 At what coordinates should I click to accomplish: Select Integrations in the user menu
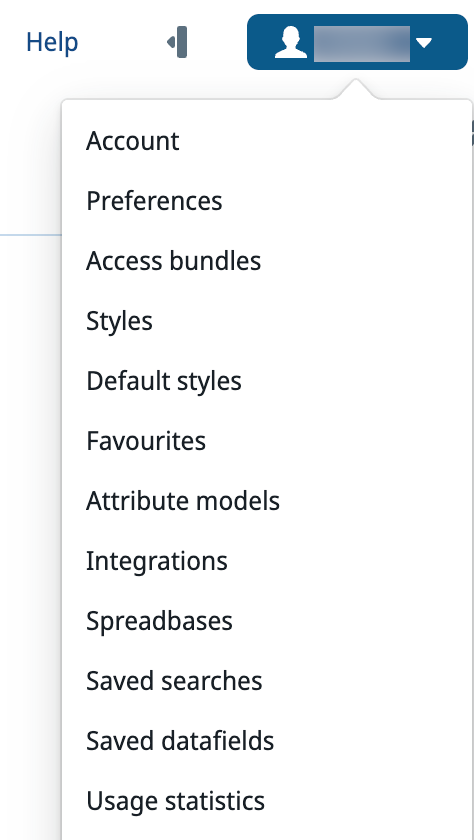157,561
